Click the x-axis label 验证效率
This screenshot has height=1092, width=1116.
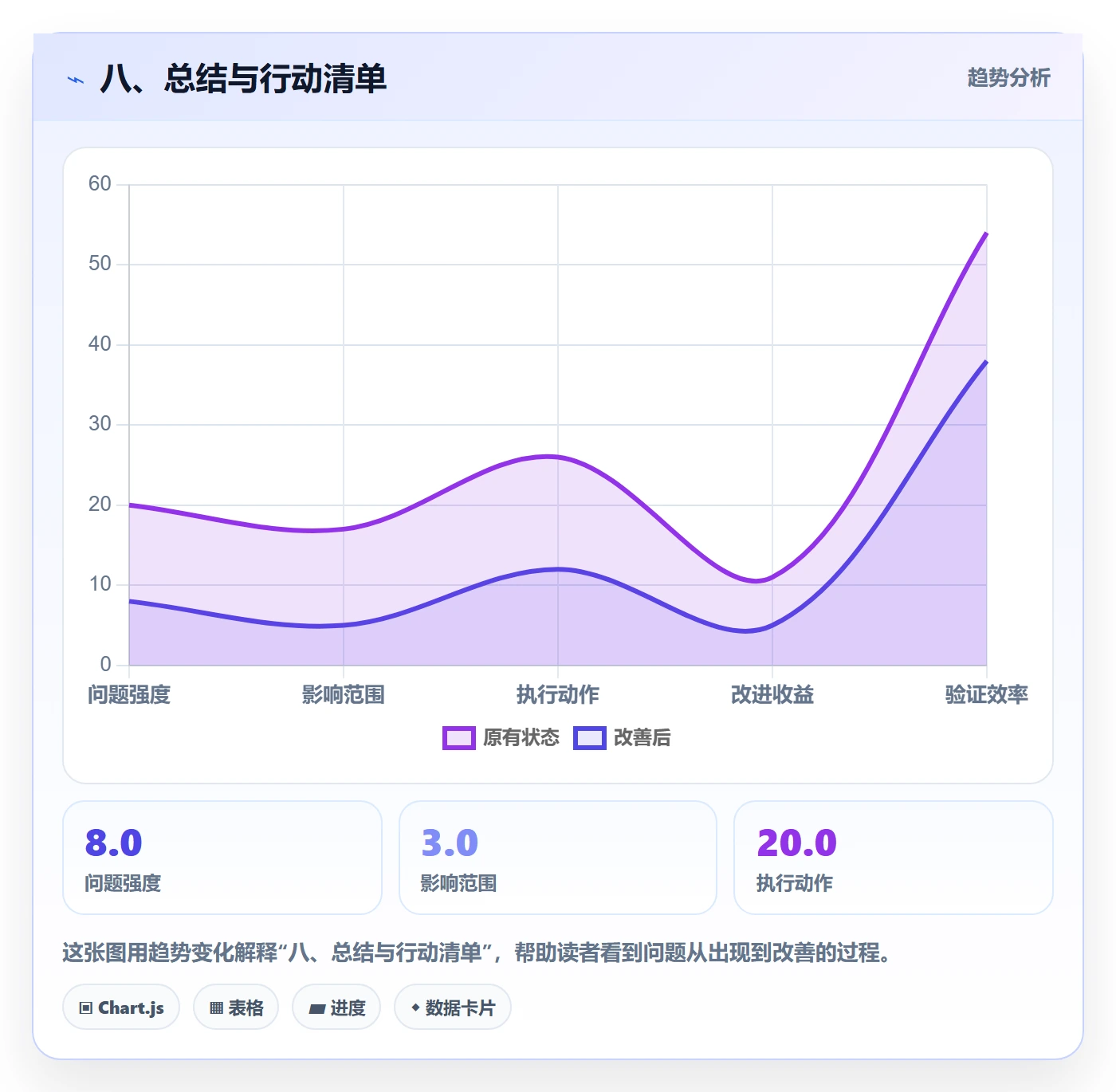[987, 694]
